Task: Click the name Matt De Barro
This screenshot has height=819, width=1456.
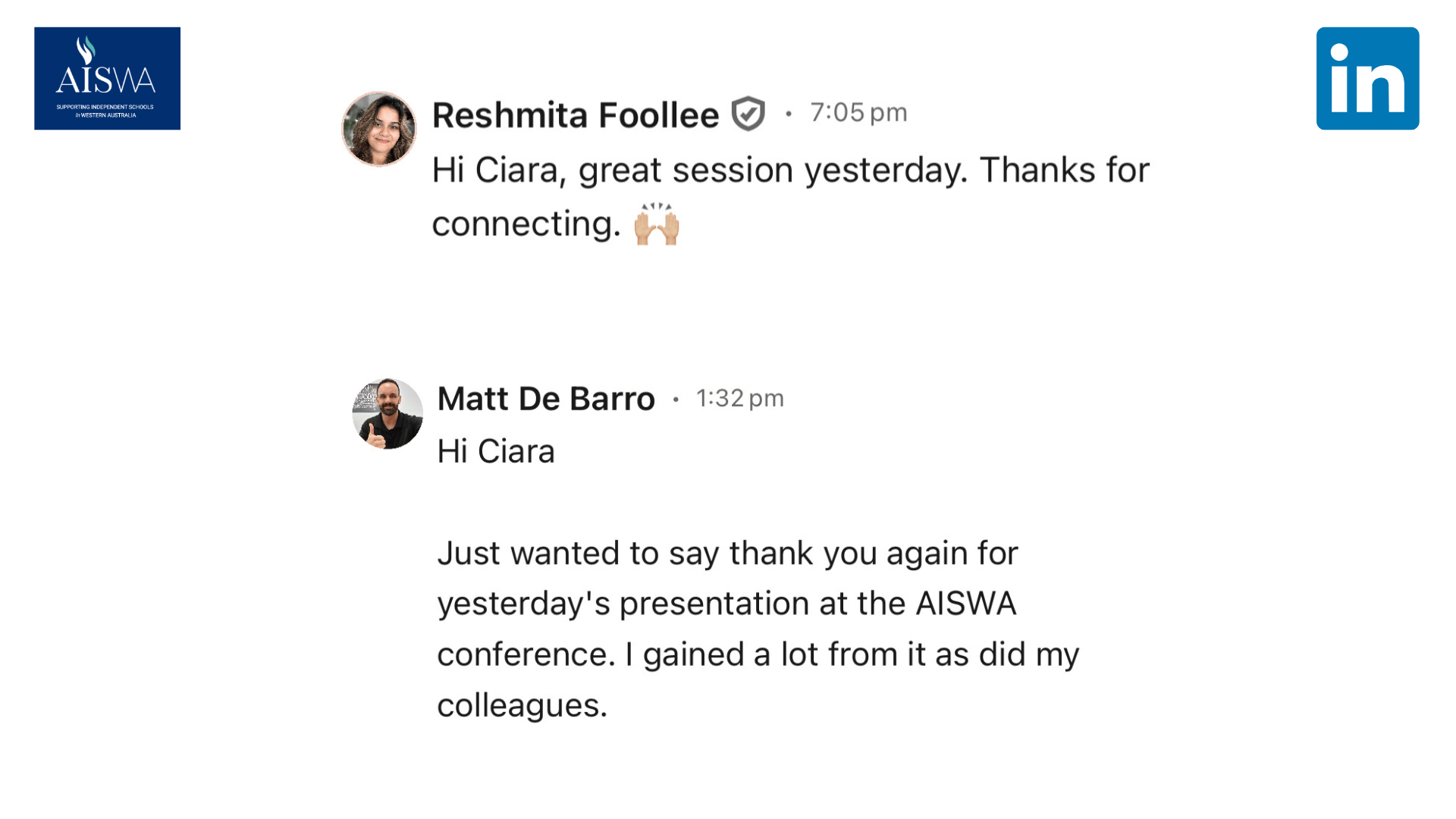Action: [x=546, y=399]
